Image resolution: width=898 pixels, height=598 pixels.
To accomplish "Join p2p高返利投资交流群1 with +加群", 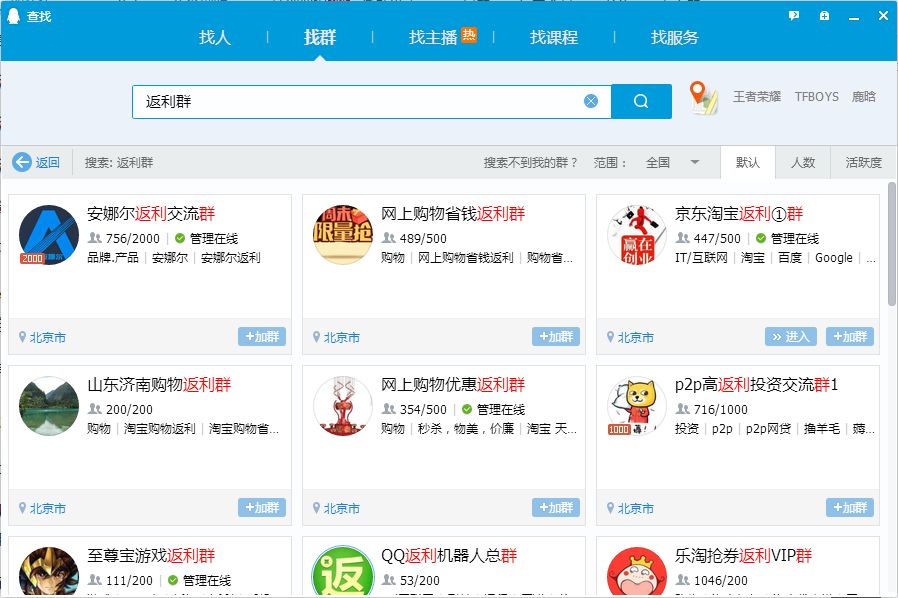I will pyautogui.click(x=850, y=507).
